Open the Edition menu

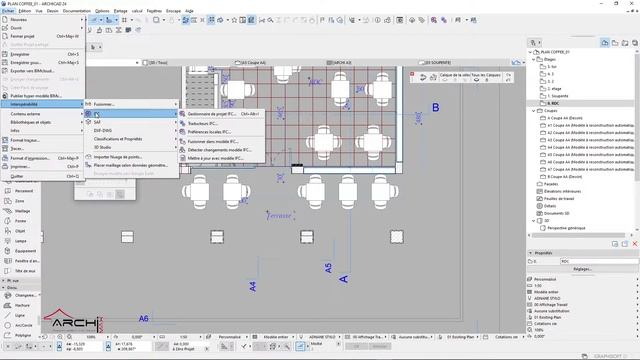pos(25,11)
